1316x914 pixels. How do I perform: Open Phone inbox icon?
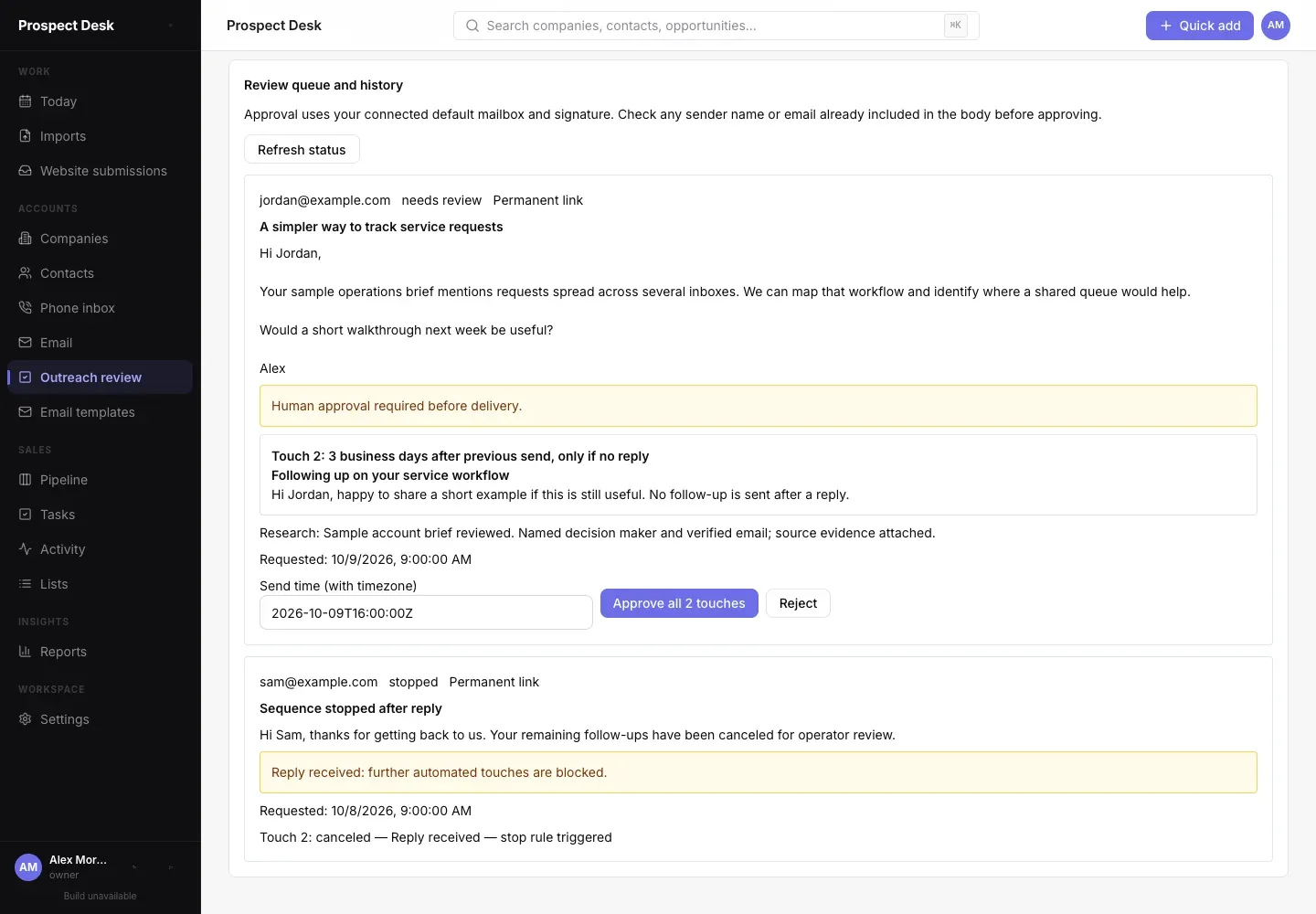pos(26,308)
